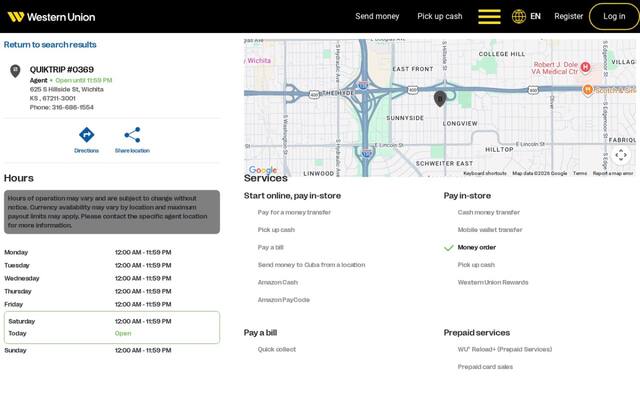640x400 pixels.
Task: Click Keyboard shortcuts on the map
Action: pyautogui.click(x=485, y=173)
